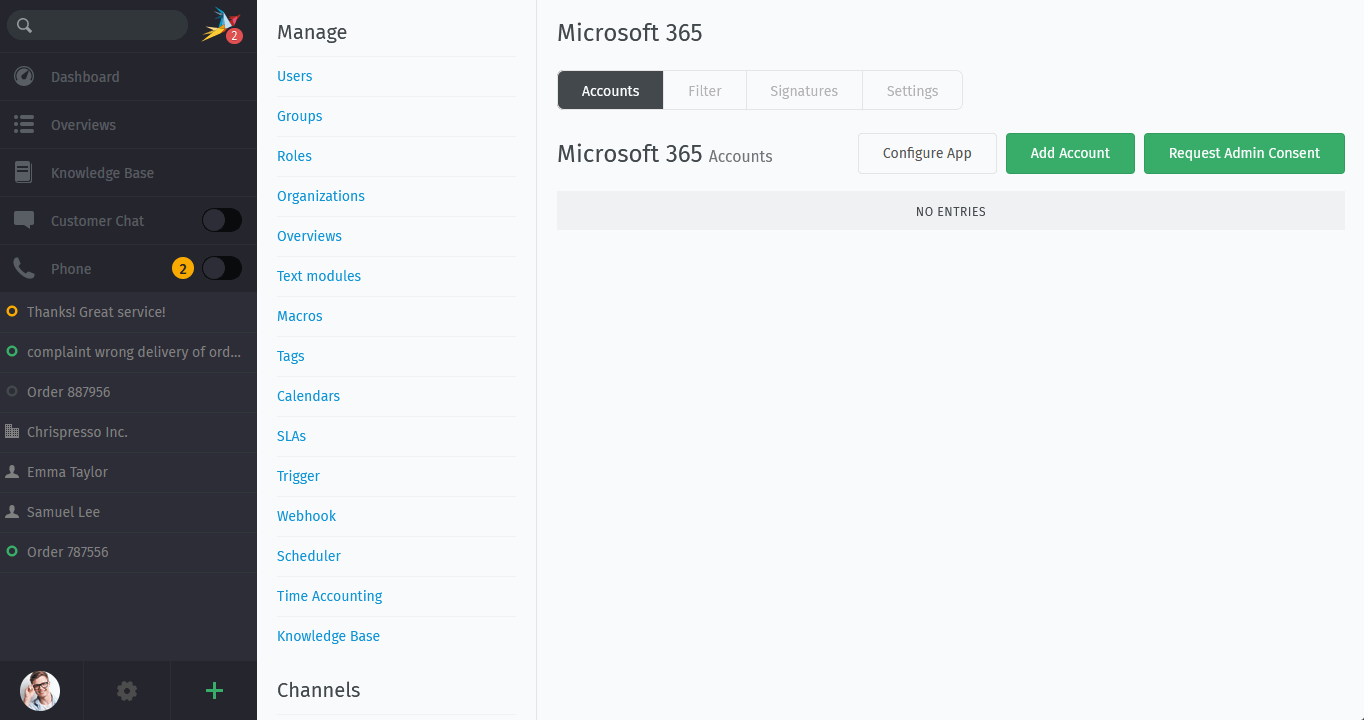Image resolution: width=1364 pixels, height=720 pixels.
Task: Switch to the Filter tab
Action: pos(705,90)
